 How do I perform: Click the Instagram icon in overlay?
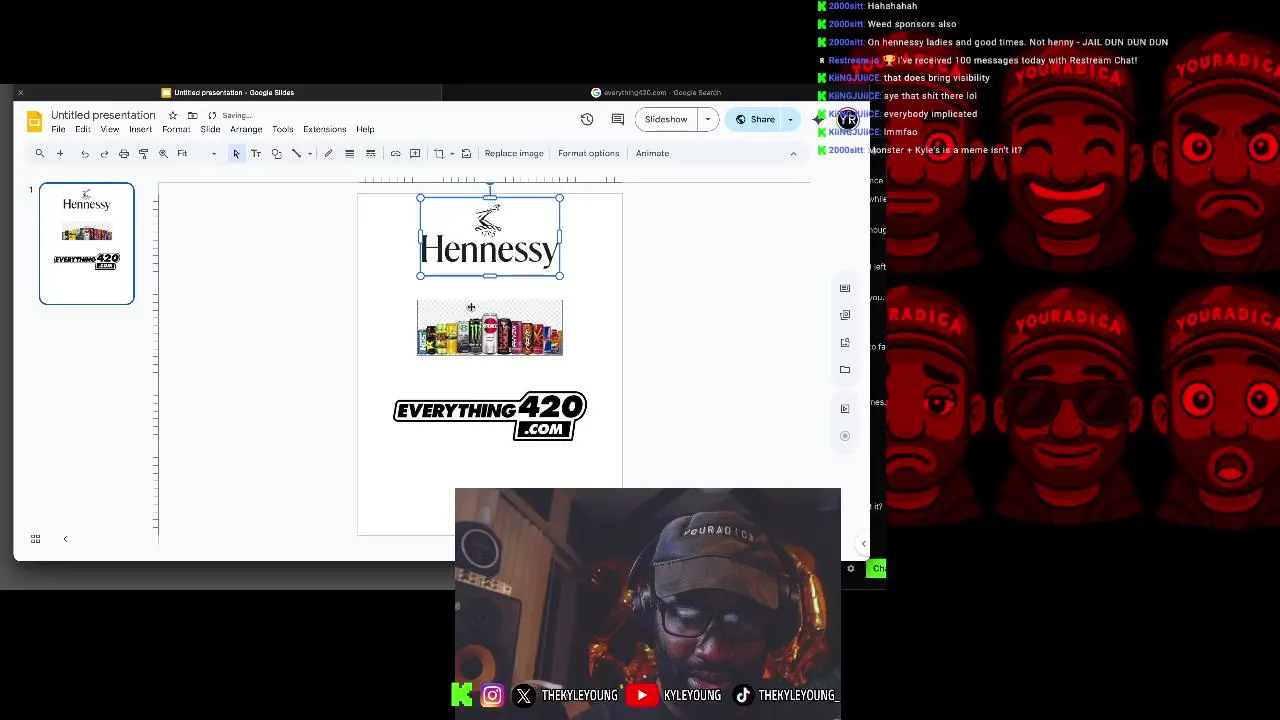(x=492, y=695)
